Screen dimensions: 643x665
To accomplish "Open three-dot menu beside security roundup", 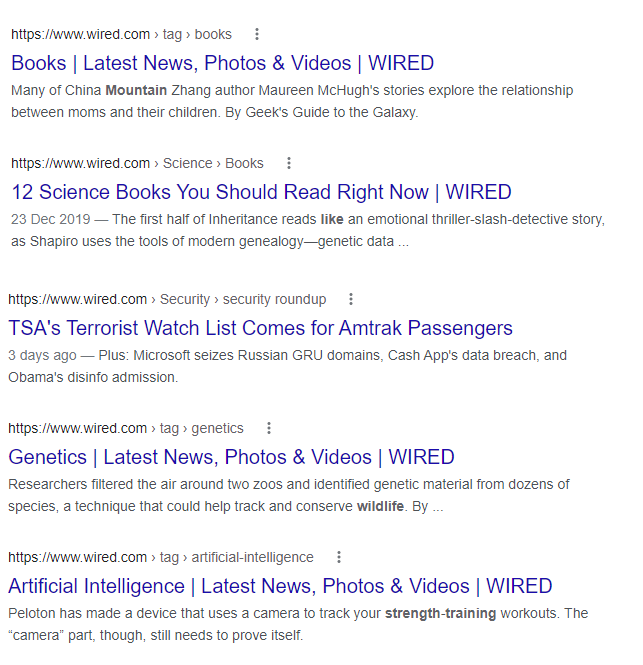I will point(351,299).
